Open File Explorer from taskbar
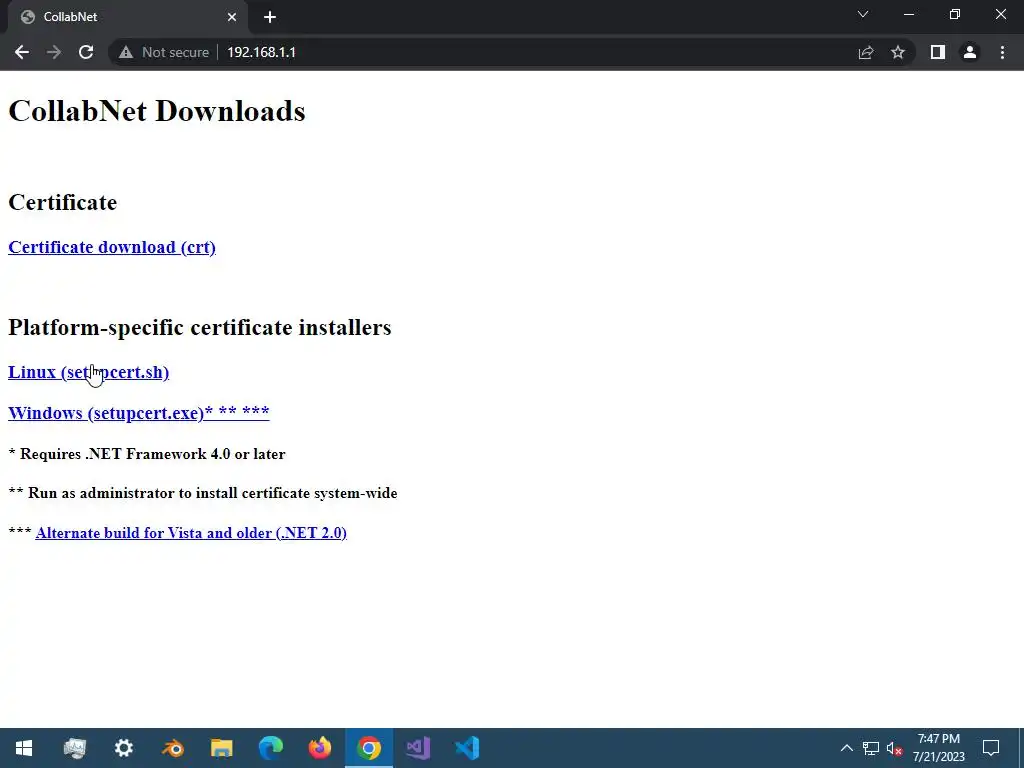 pos(222,748)
